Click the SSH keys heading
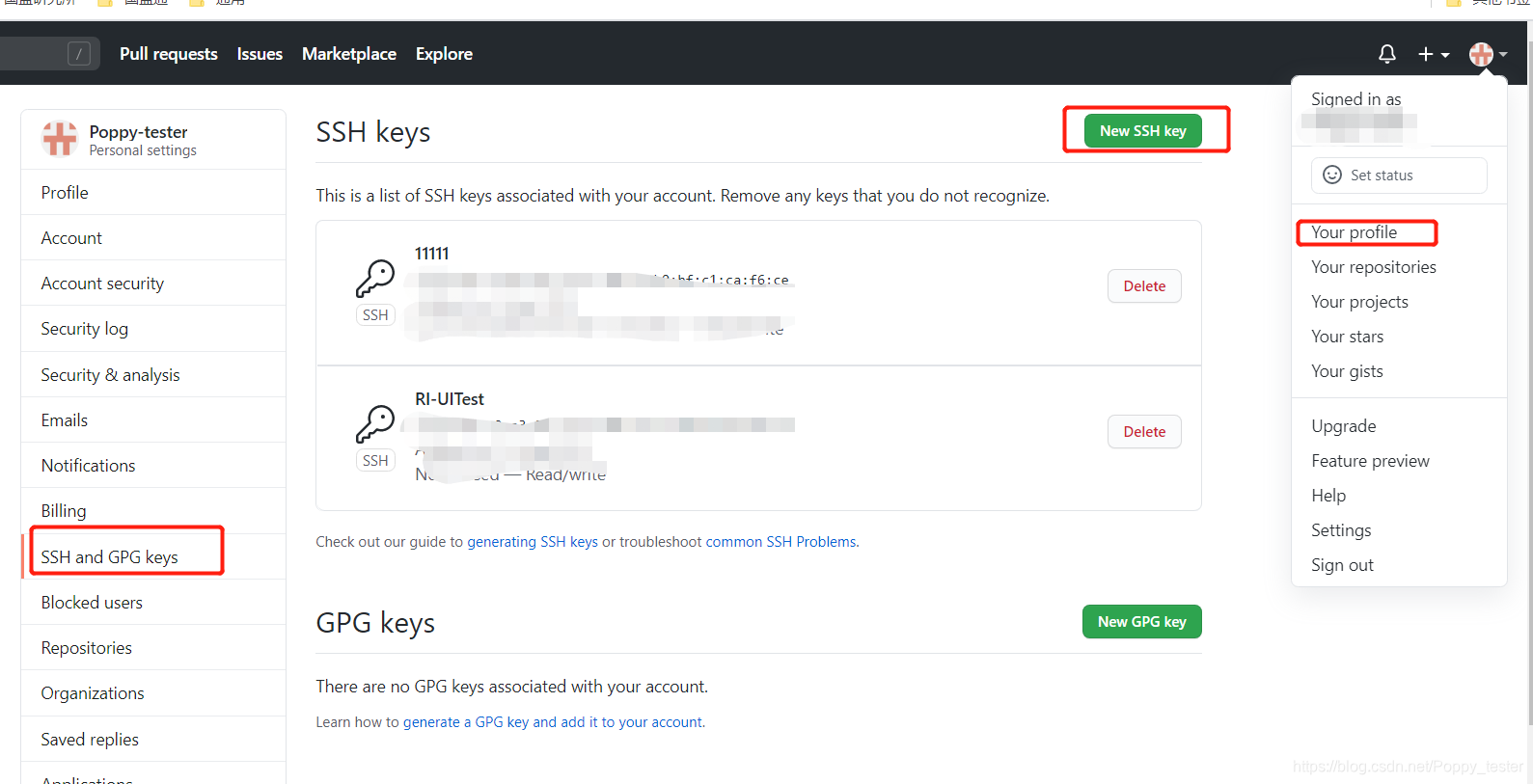 373,132
